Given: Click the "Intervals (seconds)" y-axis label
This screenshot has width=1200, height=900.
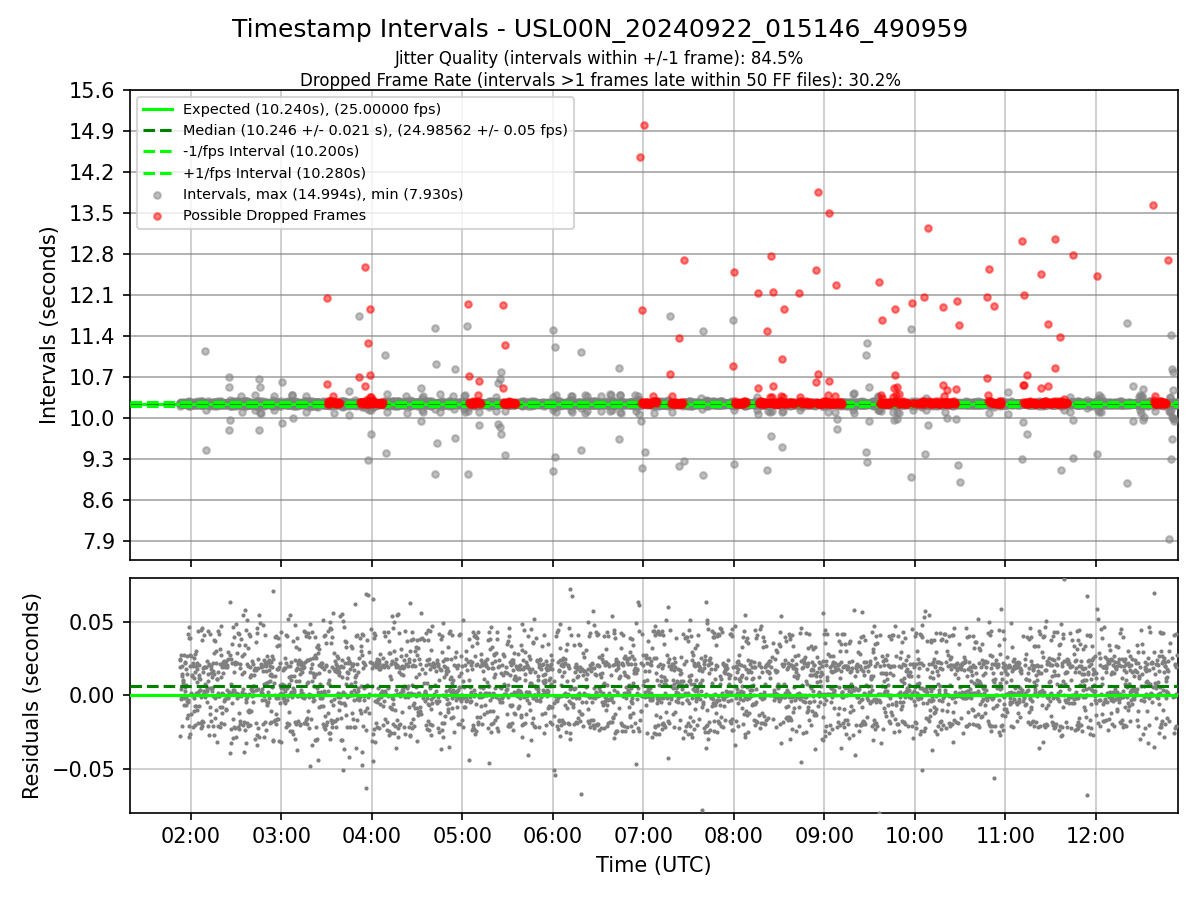Looking at the screenshot, I should click(48, 325).
